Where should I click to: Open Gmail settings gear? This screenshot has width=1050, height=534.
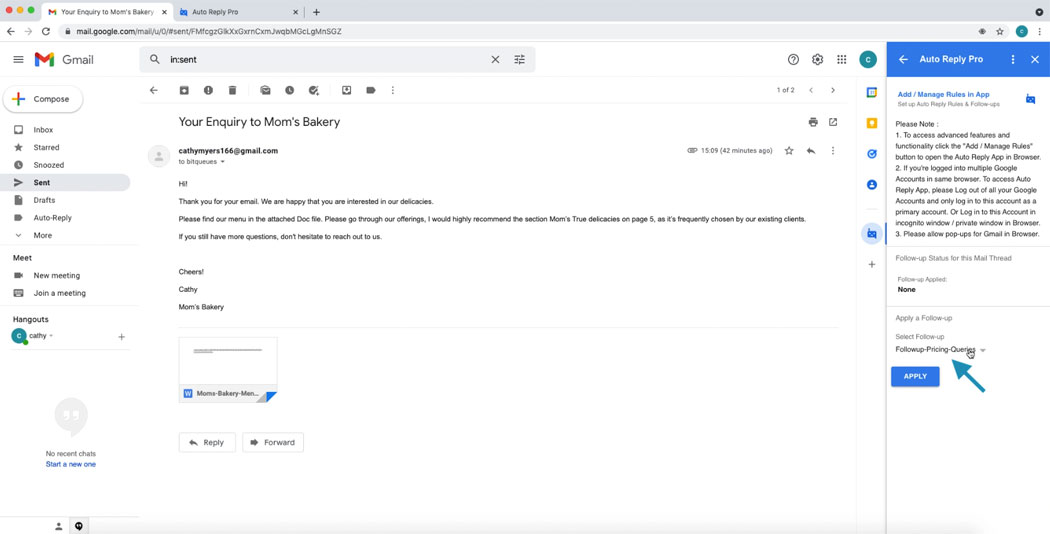coord(818,60)
